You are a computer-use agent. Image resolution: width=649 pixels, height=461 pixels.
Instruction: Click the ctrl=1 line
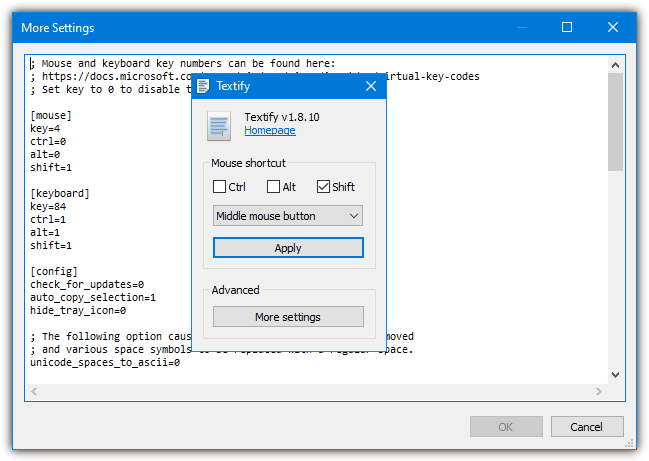tap(48, 220)
